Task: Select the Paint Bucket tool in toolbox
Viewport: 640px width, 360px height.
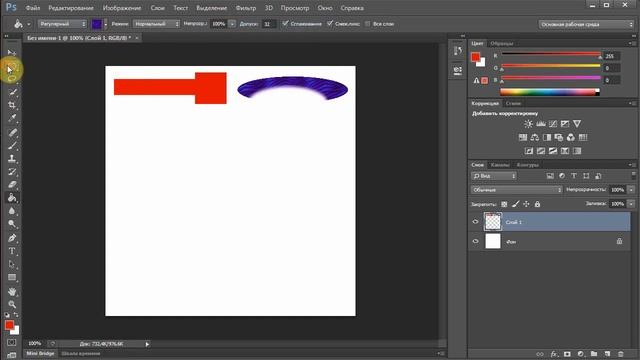Action: (12, 198)
